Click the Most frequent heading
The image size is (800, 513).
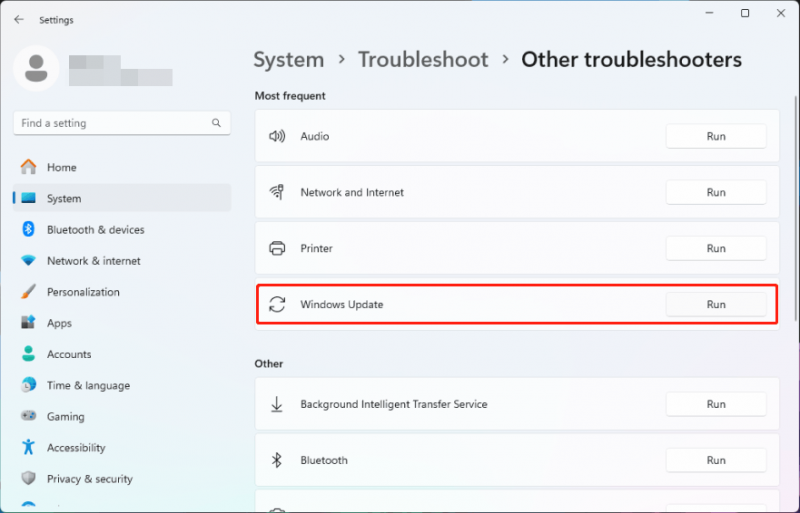pyautogui.click(x=290, y=96)
